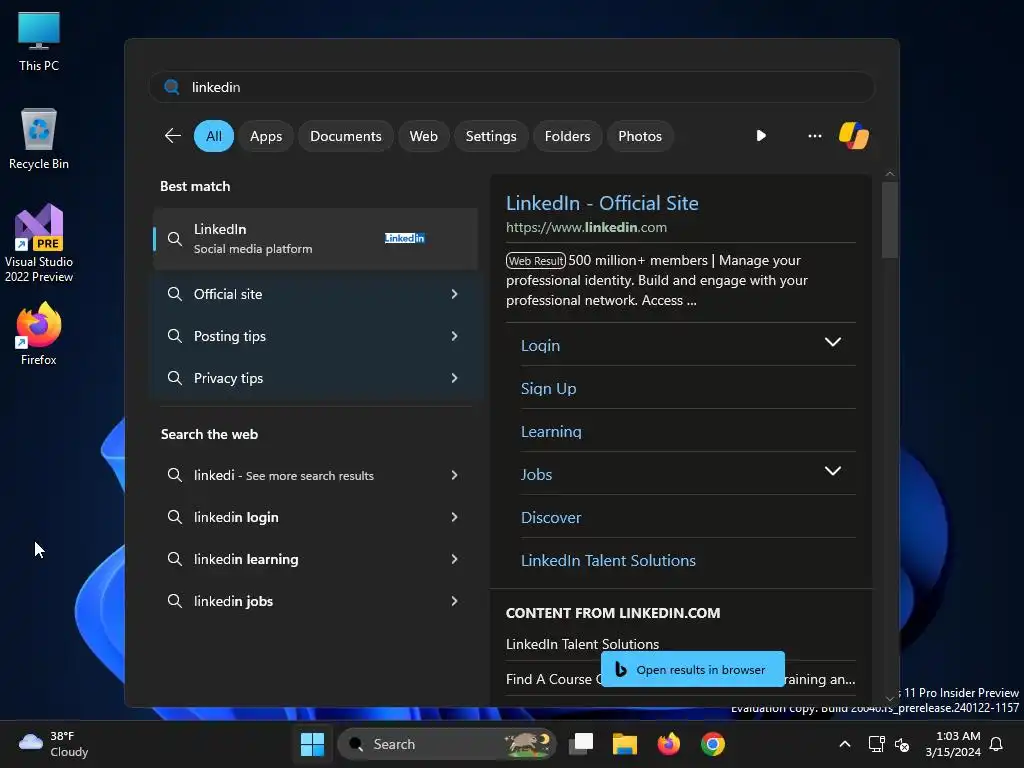Open Copilot from the colorful icon

pos(854,136)
